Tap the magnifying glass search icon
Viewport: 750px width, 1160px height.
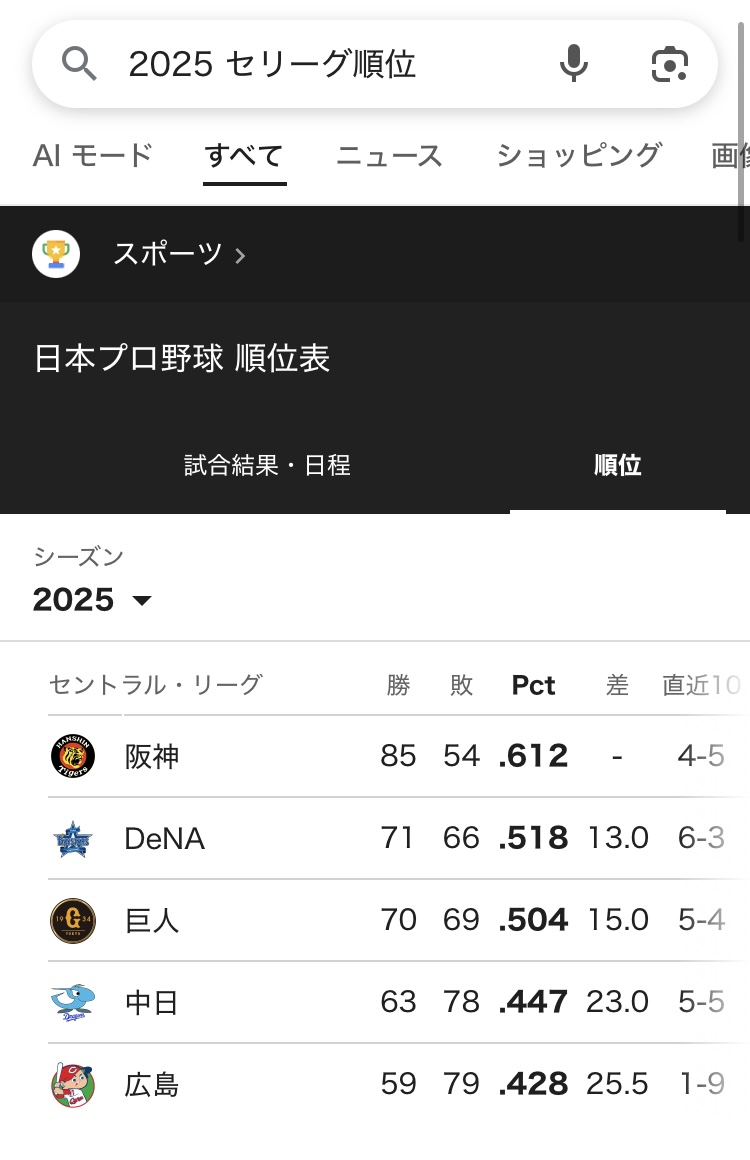pos(80,64)
